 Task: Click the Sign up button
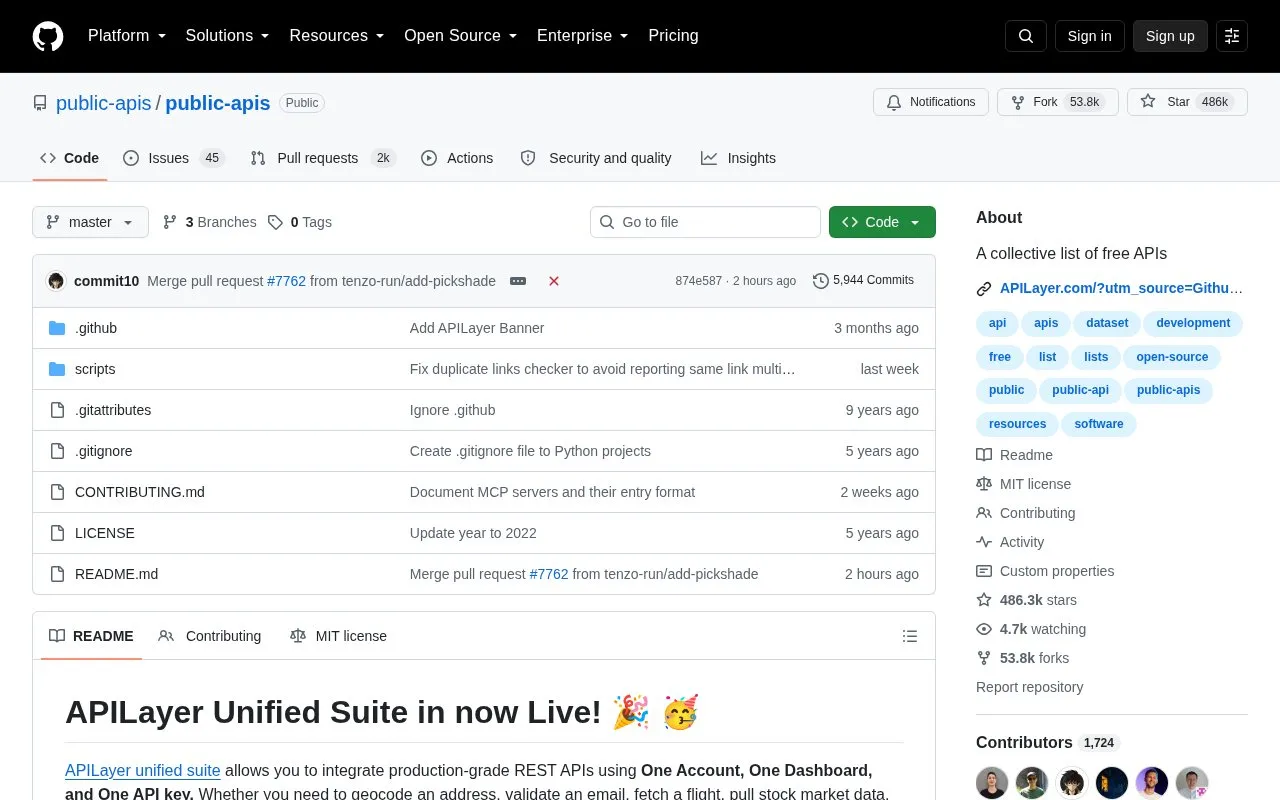click(1170, 36)
